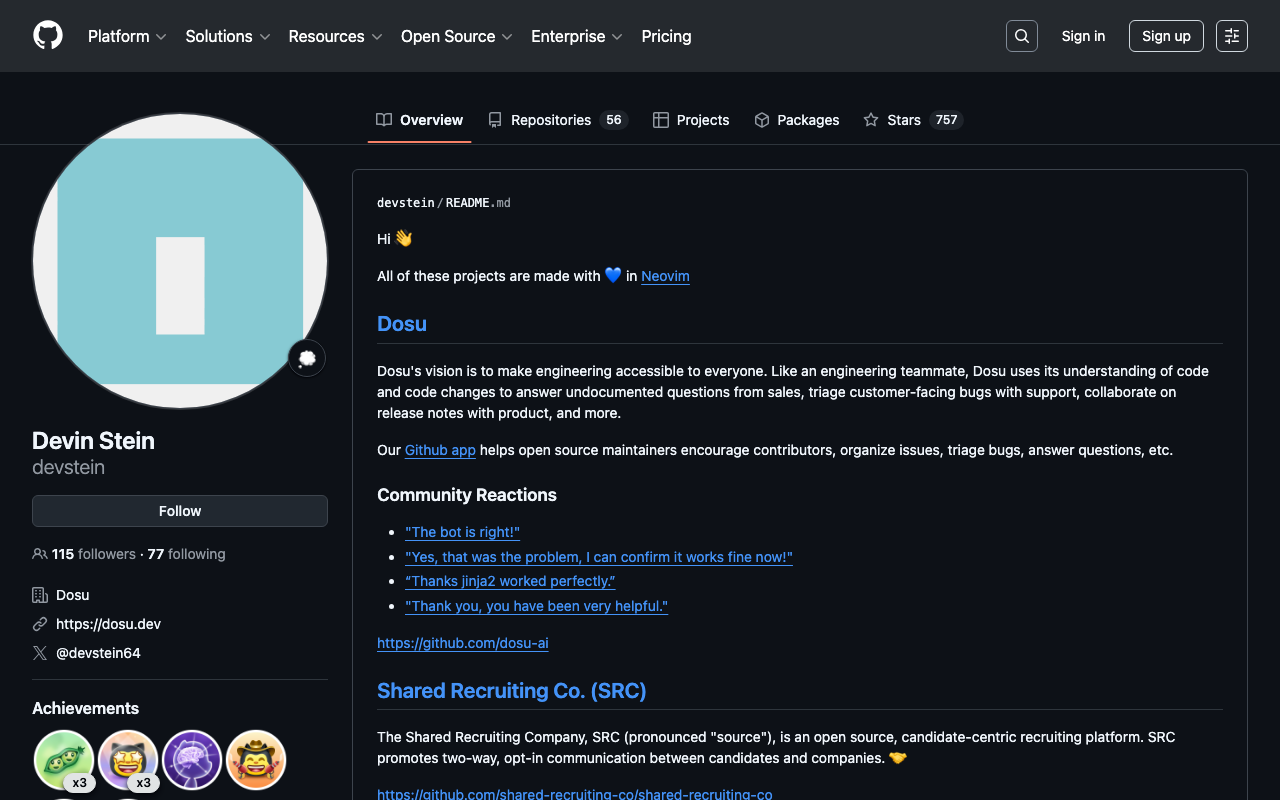Open the "Yes, that was the problem" link

pyautogui.click(x=599, y=557)
